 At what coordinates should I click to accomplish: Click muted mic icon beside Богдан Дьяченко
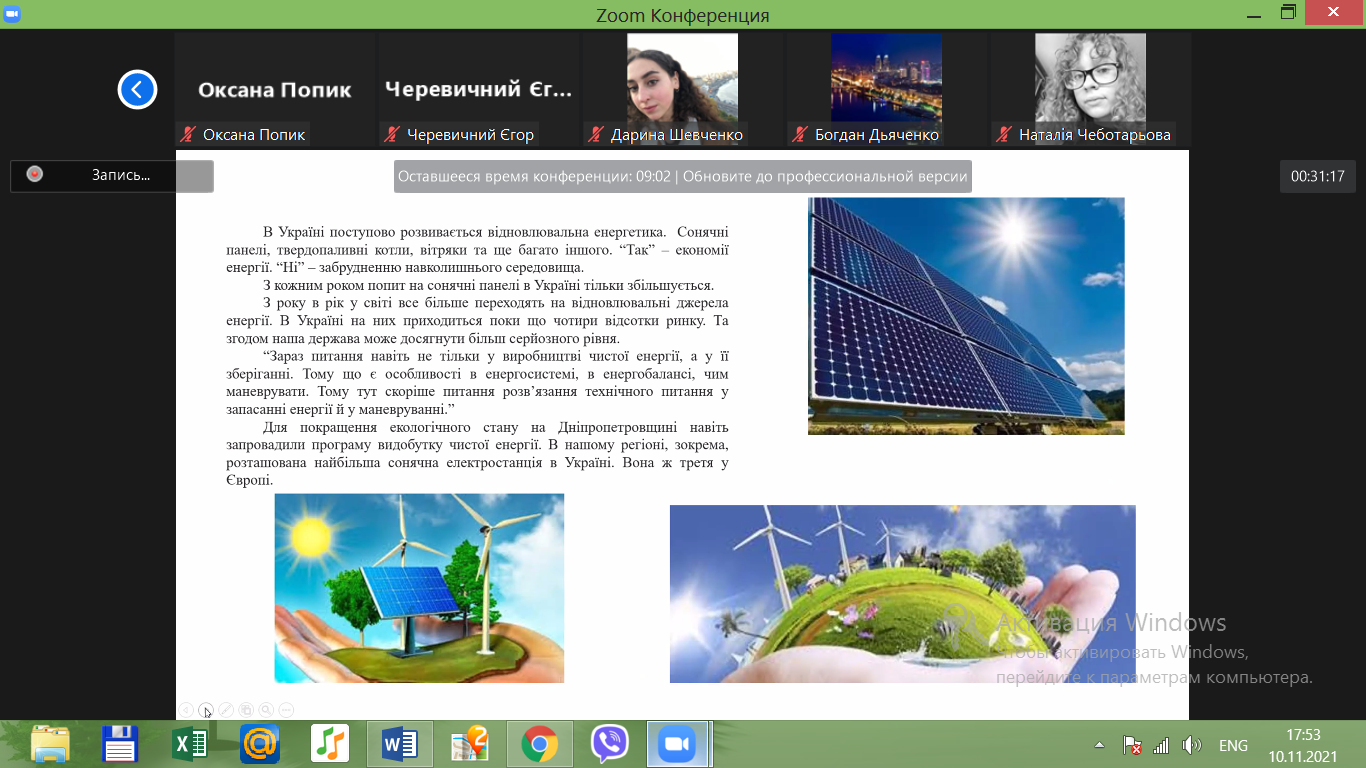tap(799, 134)
